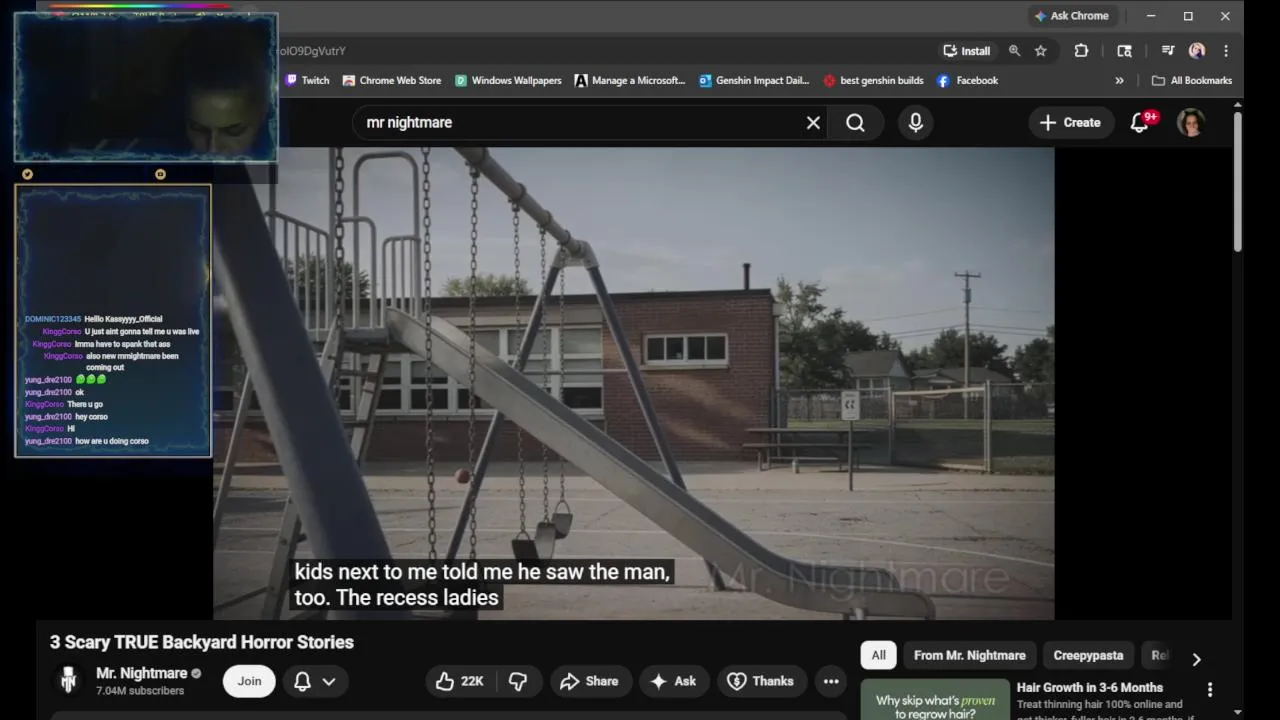Open the Manage a Microsoft bookmark
Image resolution: width=1280 pixels, height=720 pixels.
[630, 81]
